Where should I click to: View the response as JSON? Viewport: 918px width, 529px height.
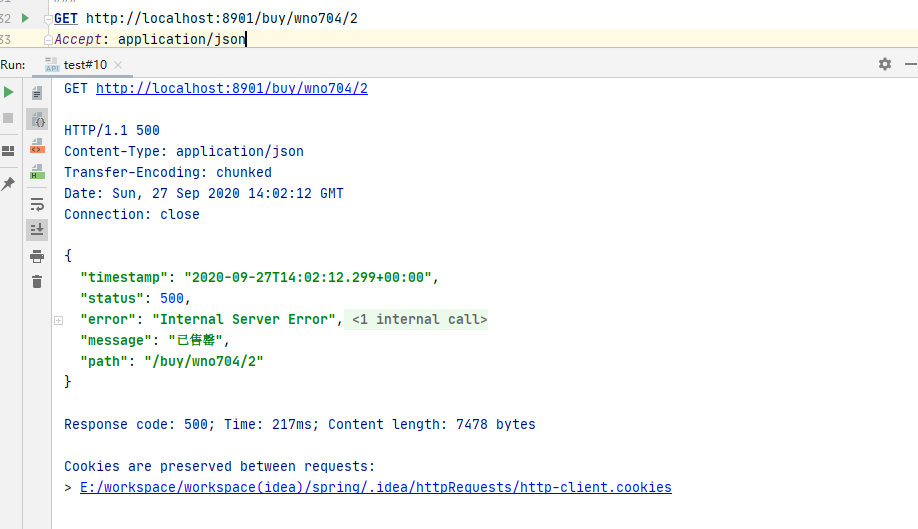pyautogui.click(x=37, y=119)
